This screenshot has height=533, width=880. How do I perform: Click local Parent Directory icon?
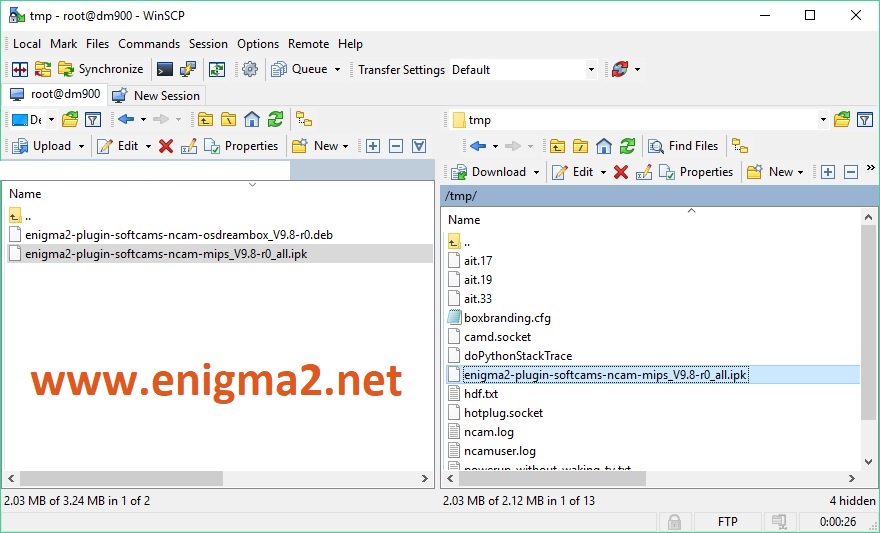[205, 120]
